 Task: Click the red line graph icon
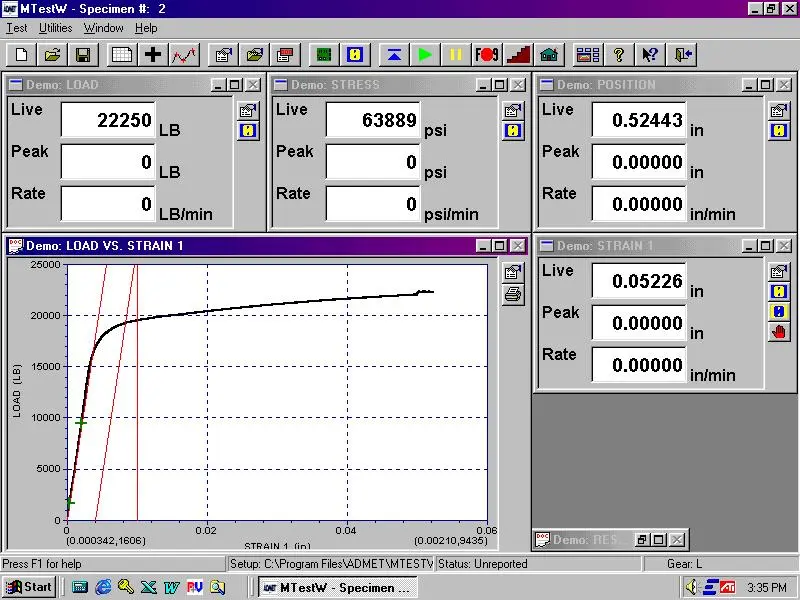pos(184,54)
